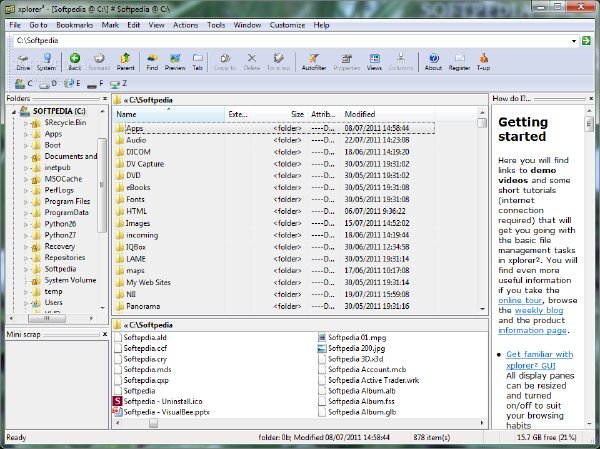Open the File menu
This screenshot has height=449, width=600.
click(15, 25)
